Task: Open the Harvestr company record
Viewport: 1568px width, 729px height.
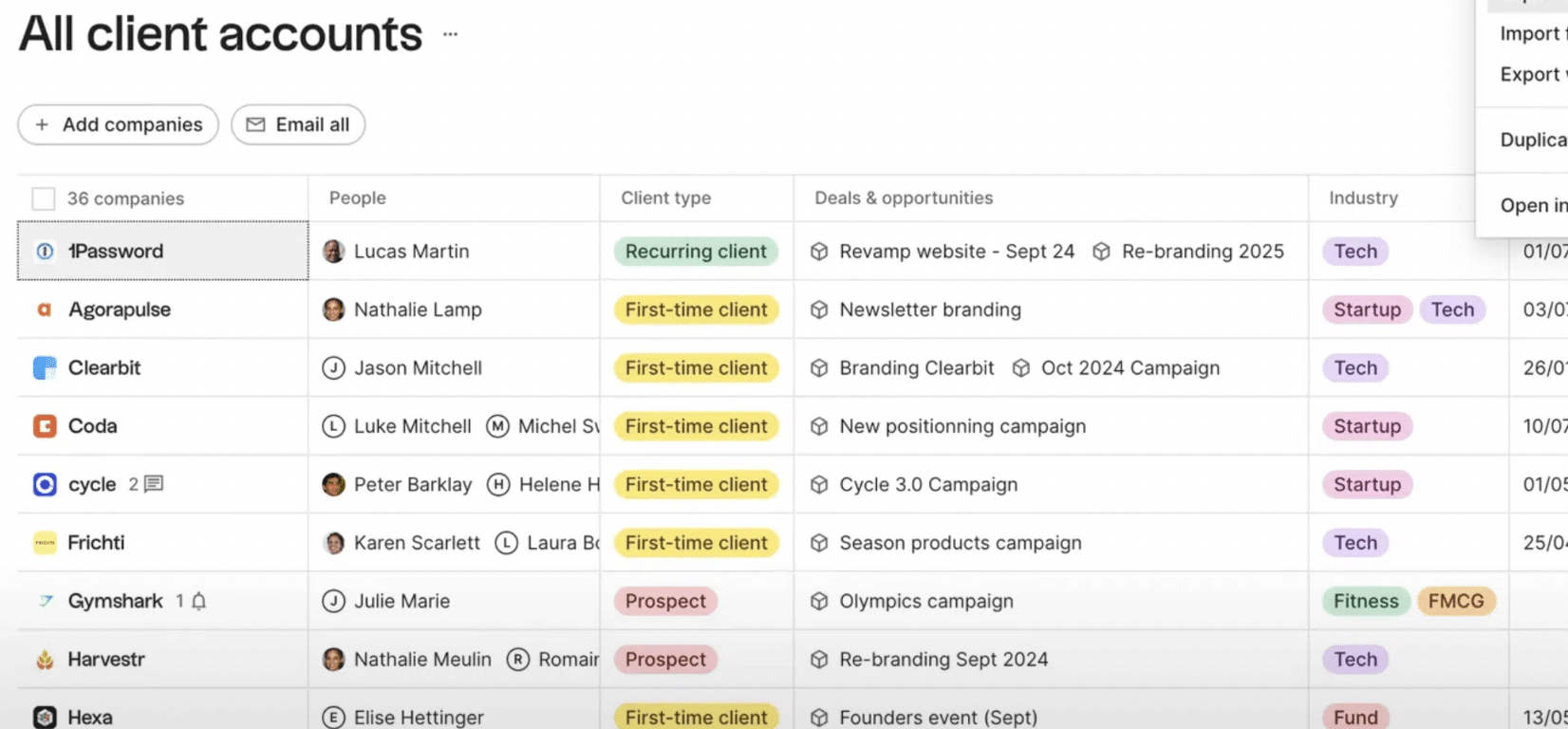Action: tap(106, 660)
